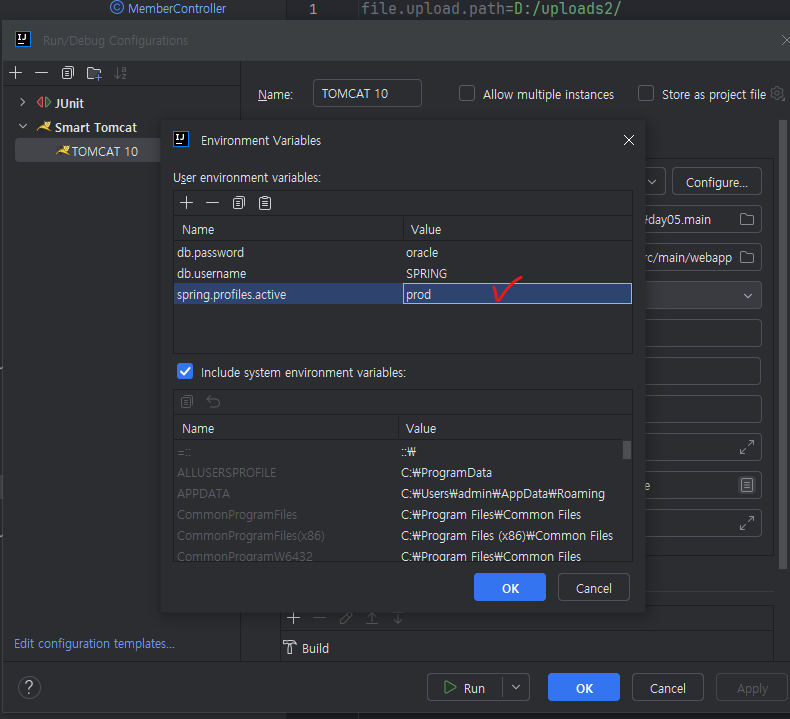The height and width of the screenshot is (719, 790).
Task: Click the revert icon for system variables
Action: 213,402
